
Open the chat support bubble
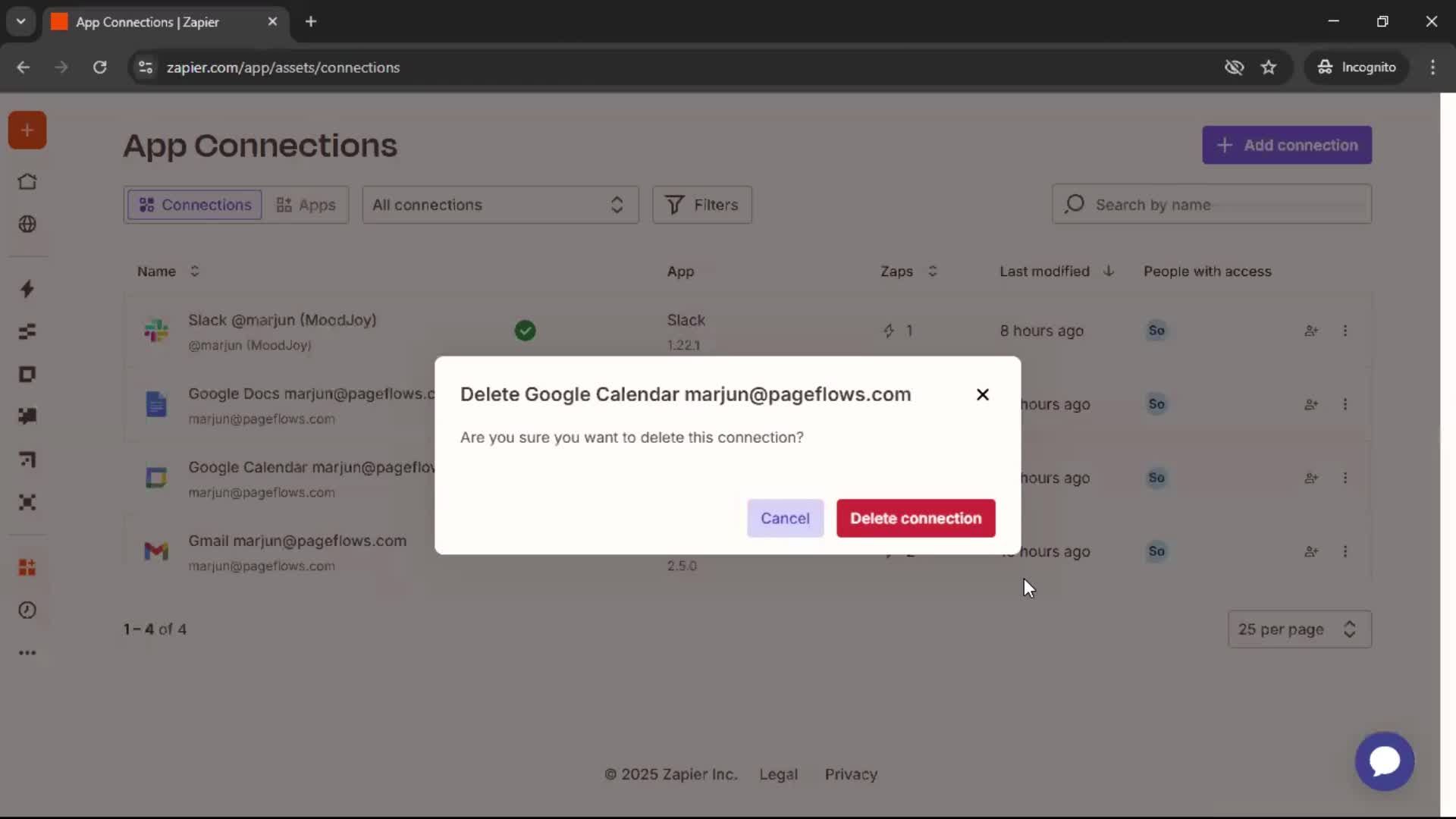click(x=1385, y=761)
